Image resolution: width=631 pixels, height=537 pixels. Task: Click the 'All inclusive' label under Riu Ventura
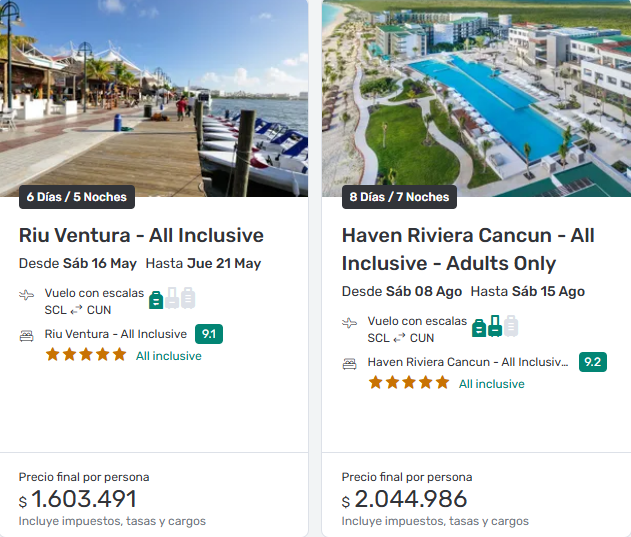click(x=169, y=356)
